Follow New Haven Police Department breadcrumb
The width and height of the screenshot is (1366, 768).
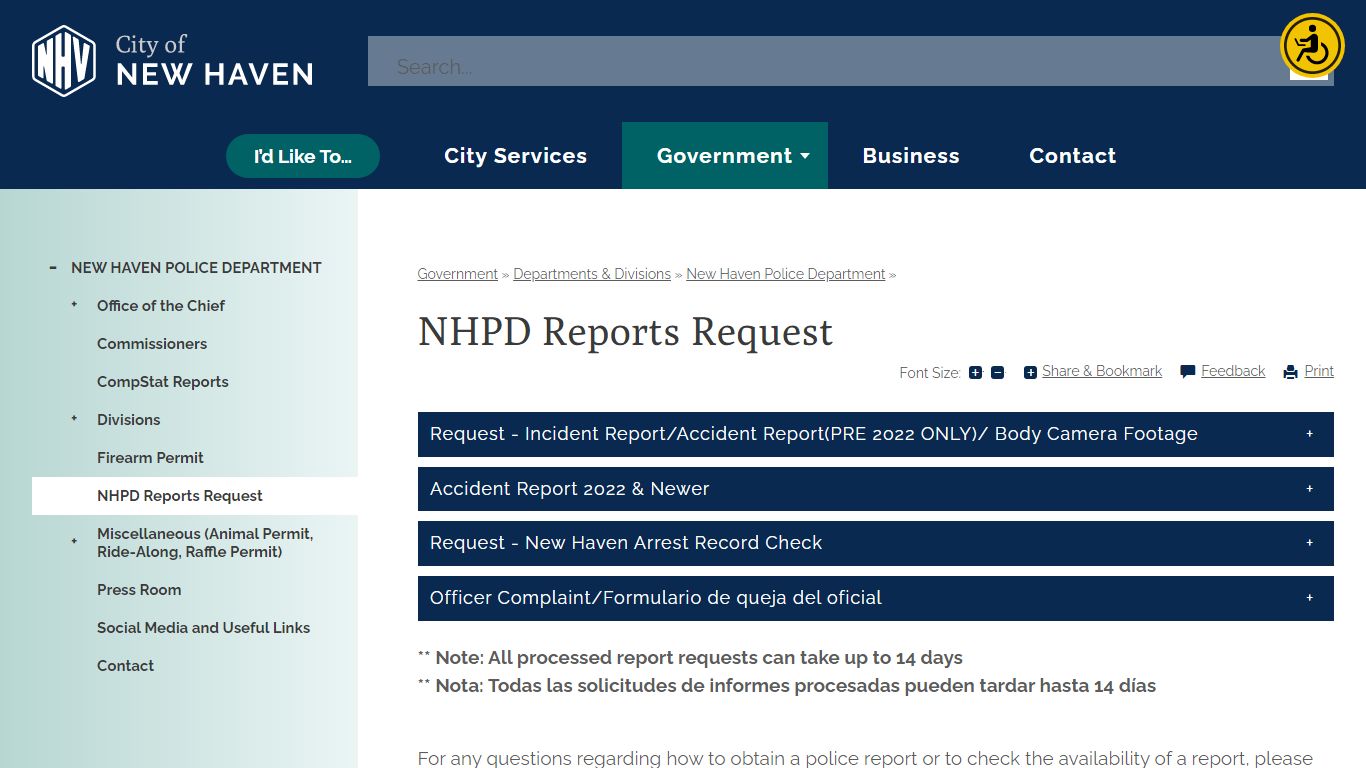(786, 274)
